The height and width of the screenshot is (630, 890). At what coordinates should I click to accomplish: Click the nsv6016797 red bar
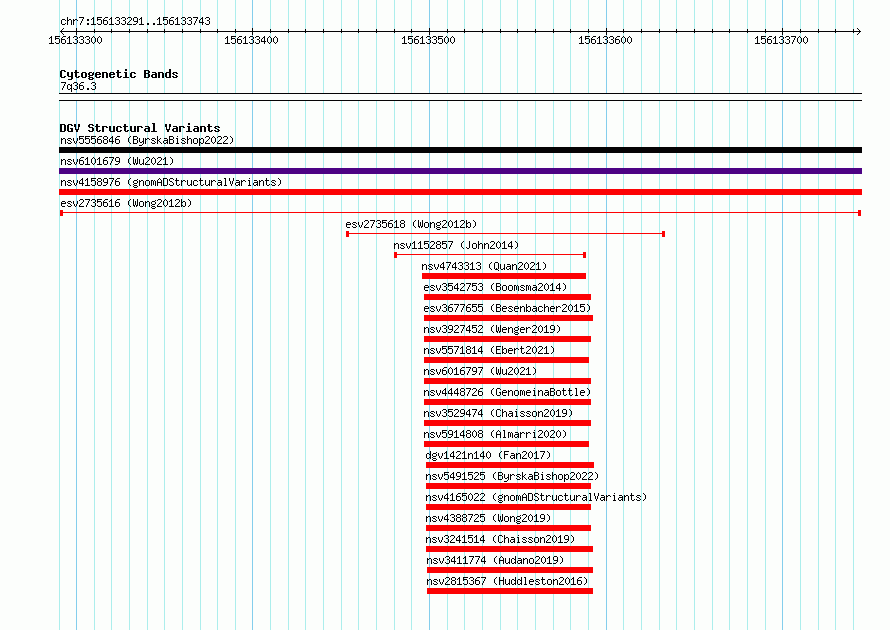tap(507, 381)
